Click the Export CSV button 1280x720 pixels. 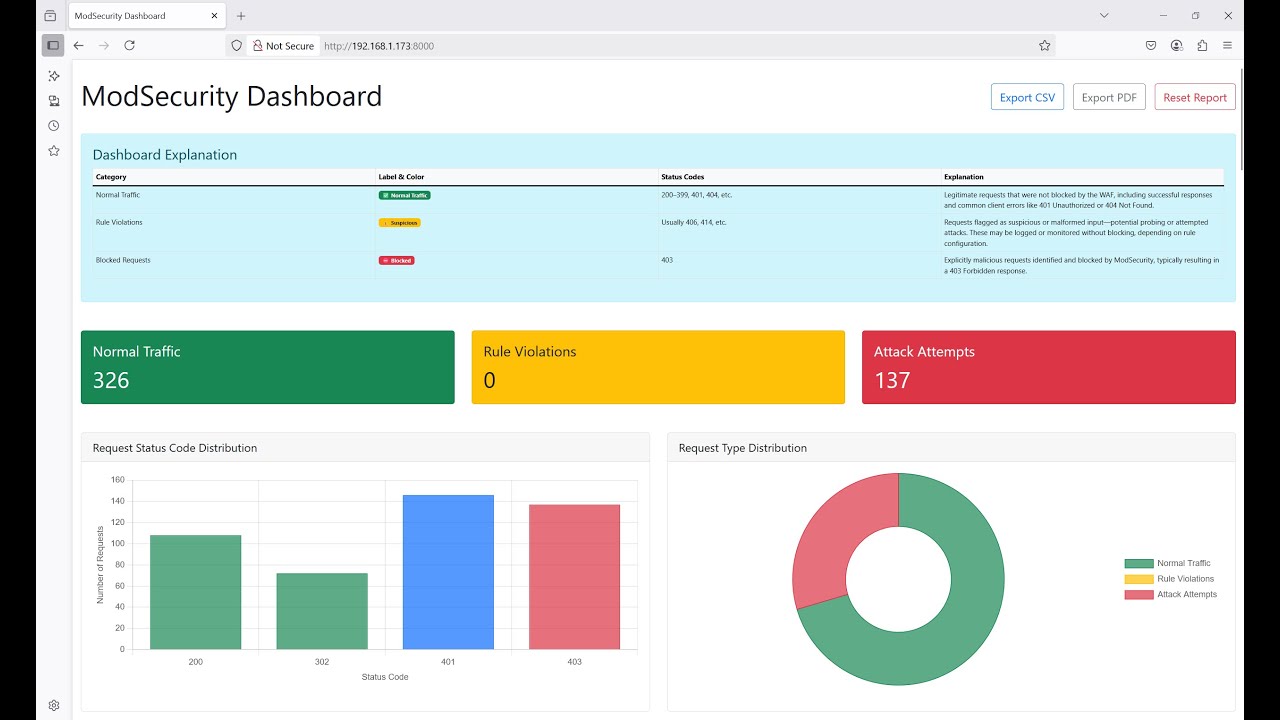pos(1027,97)
